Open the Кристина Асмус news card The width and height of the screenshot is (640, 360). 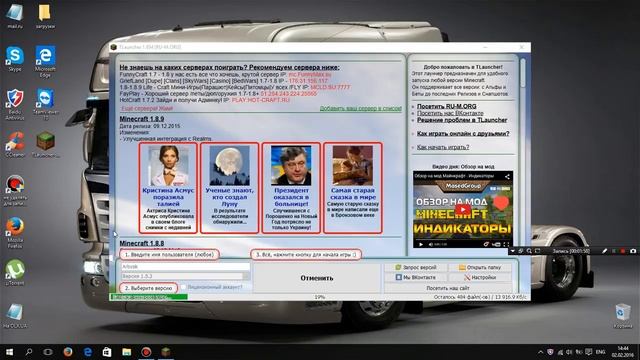(168, 188)
